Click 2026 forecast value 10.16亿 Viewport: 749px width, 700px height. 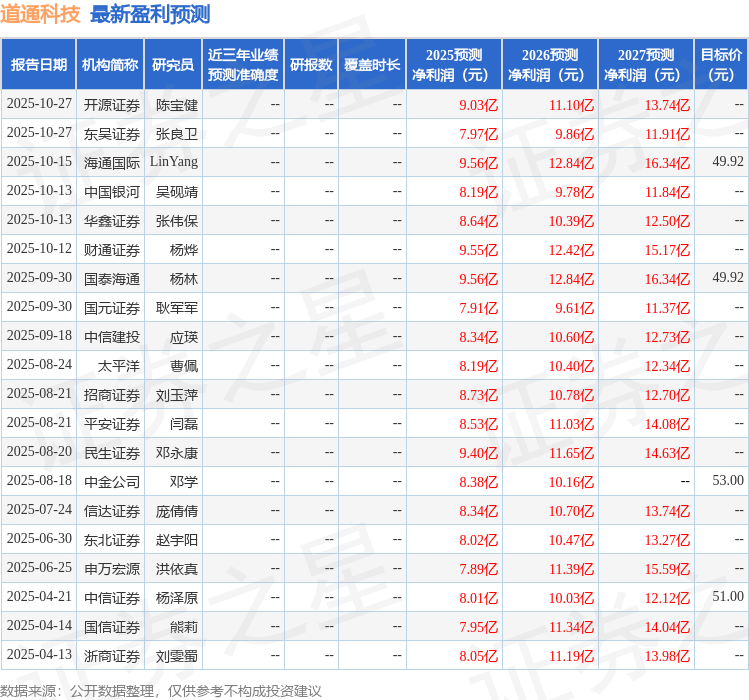571,482
